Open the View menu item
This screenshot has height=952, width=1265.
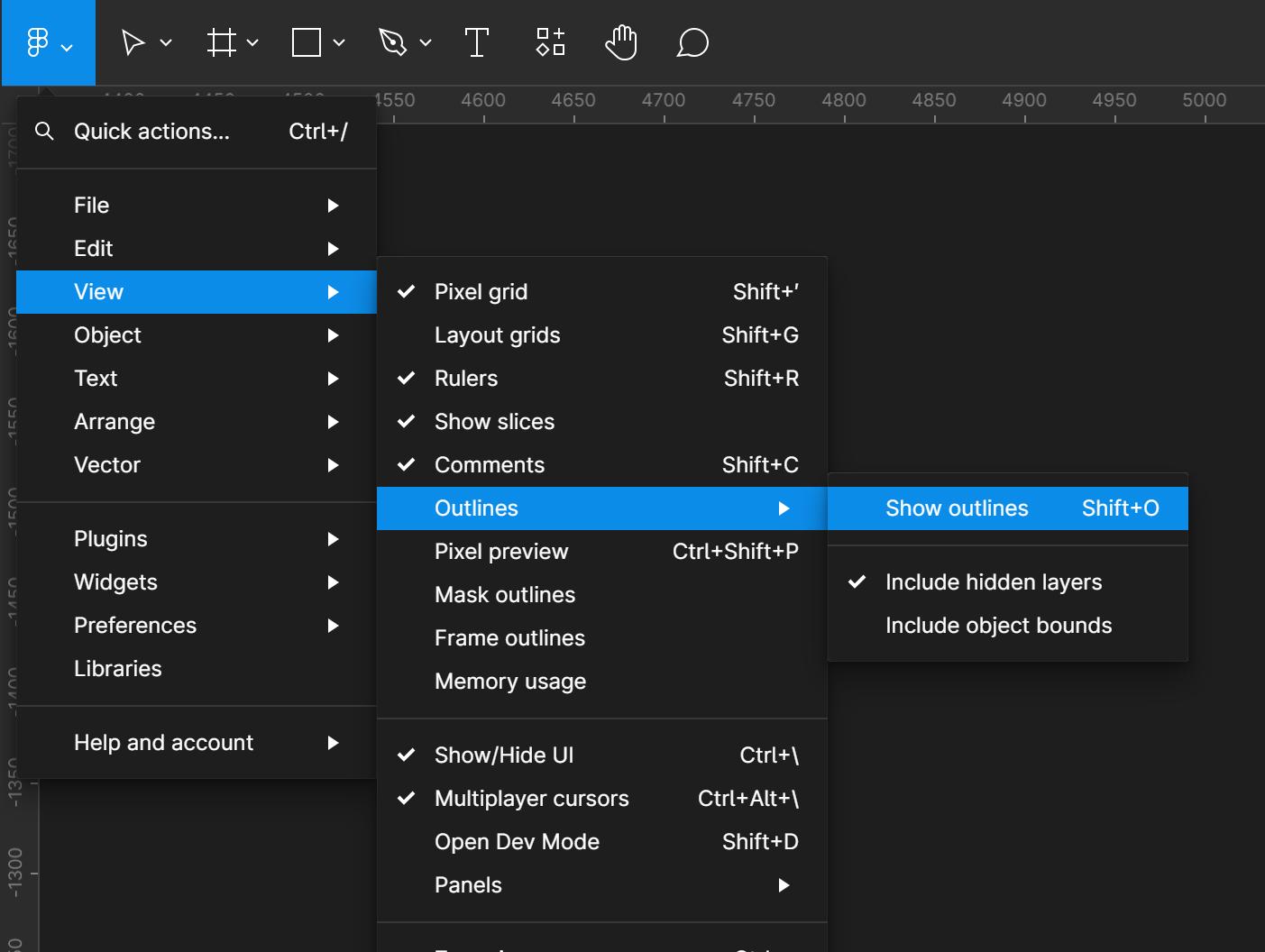point(197,292)
